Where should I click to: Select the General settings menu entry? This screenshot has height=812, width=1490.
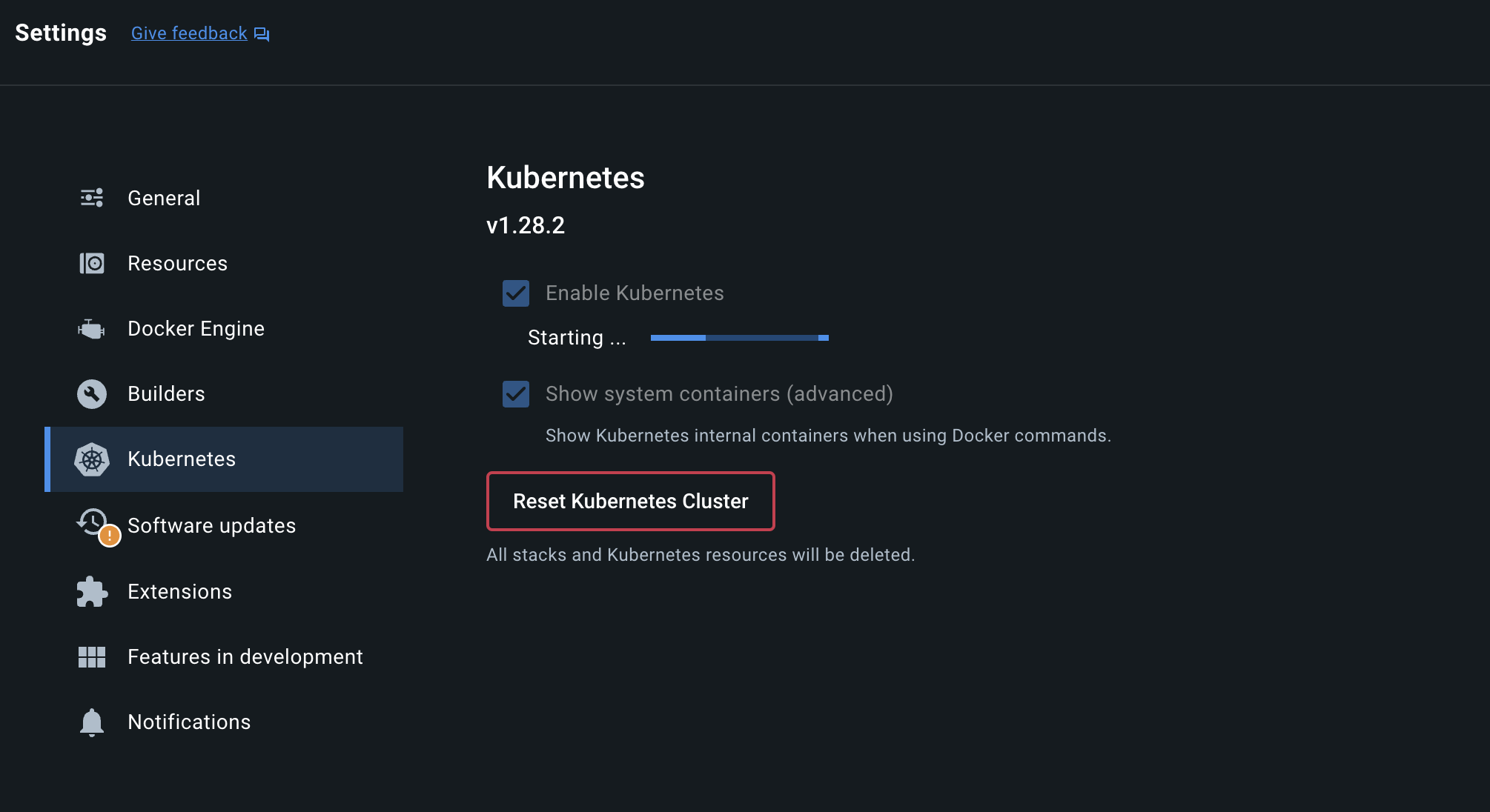(164, 197)
